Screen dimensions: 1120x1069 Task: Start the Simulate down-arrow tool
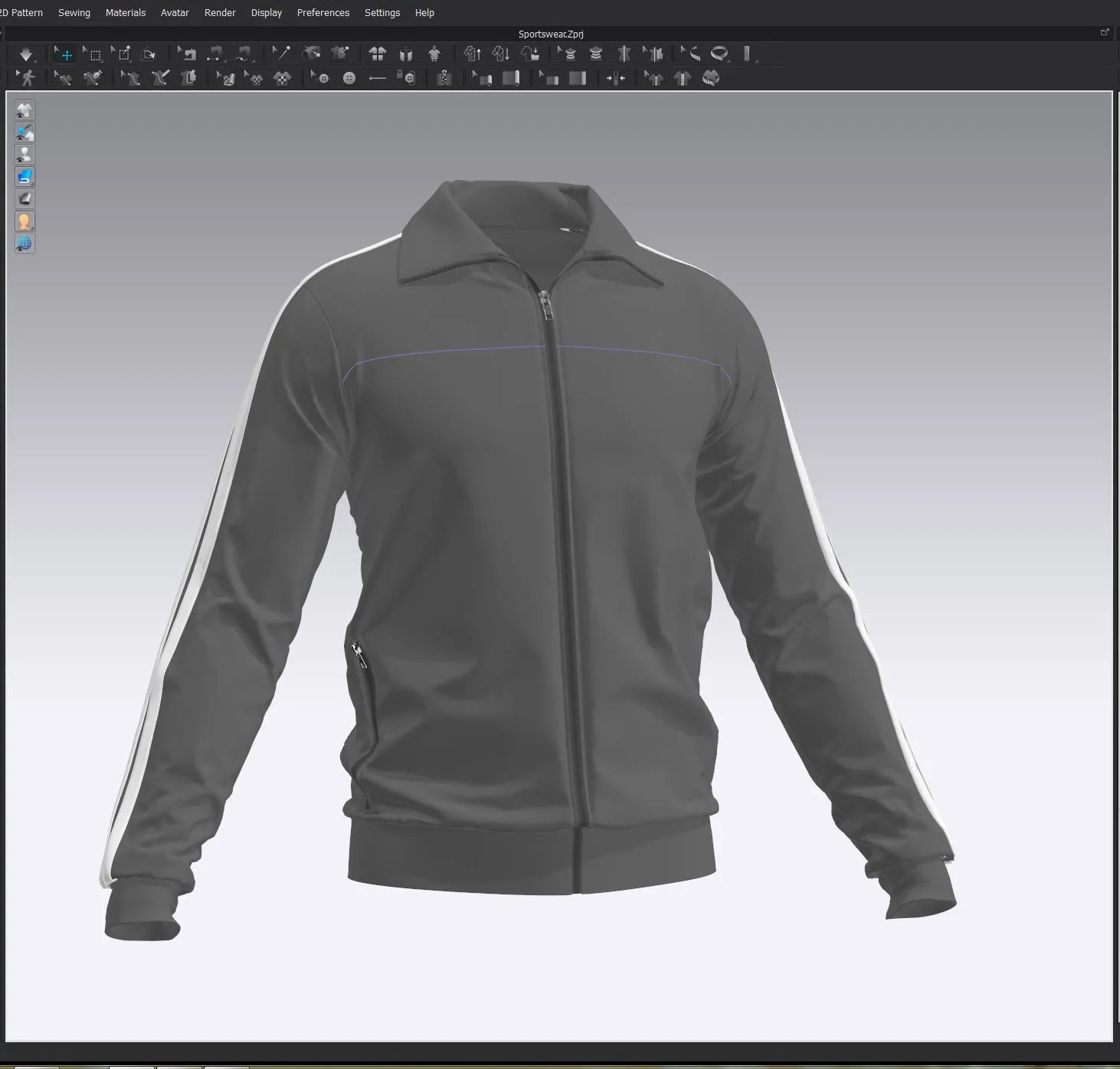26,54
